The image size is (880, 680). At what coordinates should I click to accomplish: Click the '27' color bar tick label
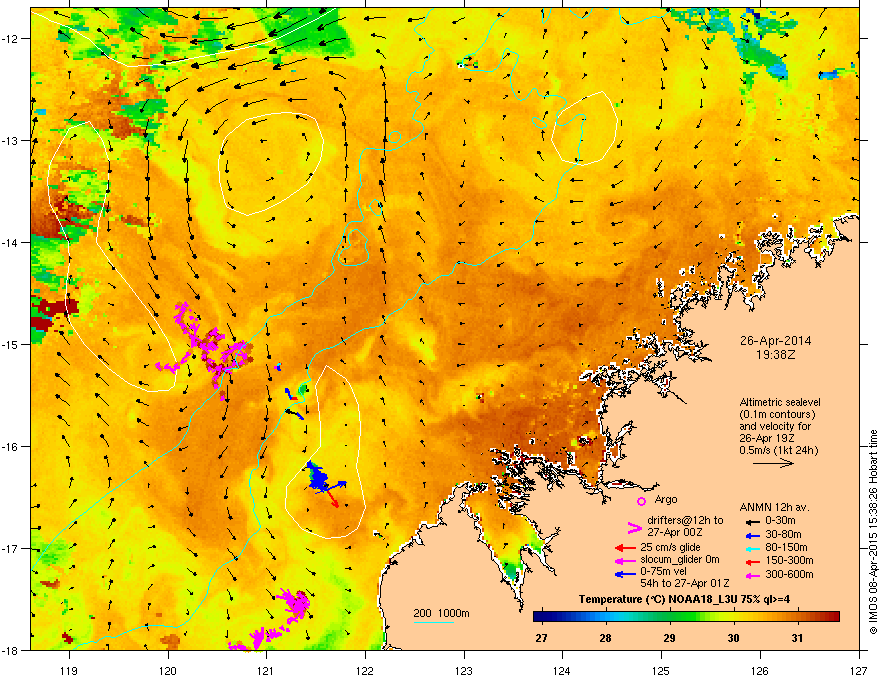[541, 638]
